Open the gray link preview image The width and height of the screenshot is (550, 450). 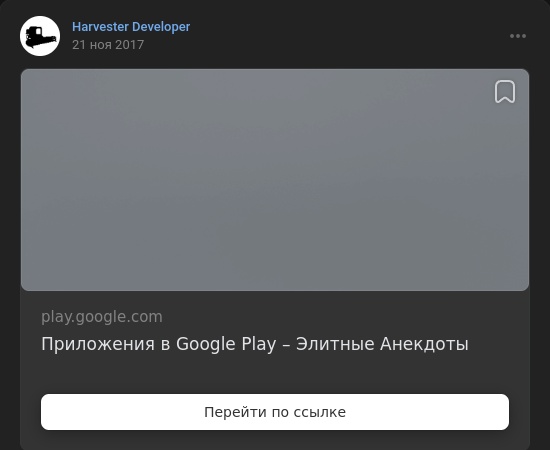pyautogui.click(x=275, y=180)
